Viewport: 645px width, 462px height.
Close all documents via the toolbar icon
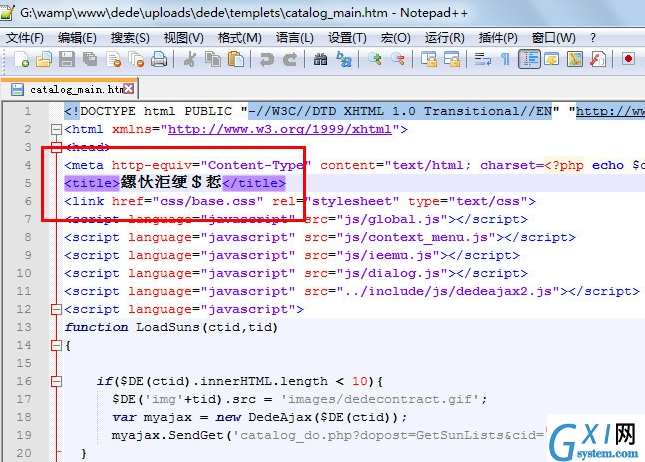[136, 59]
